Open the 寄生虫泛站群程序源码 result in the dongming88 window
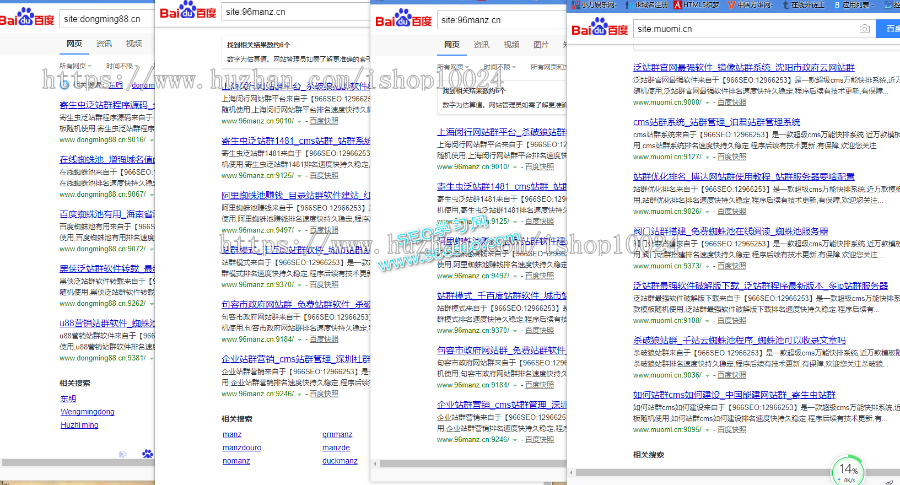This screenshot has height=485, width=900. [x=107, y=105]
